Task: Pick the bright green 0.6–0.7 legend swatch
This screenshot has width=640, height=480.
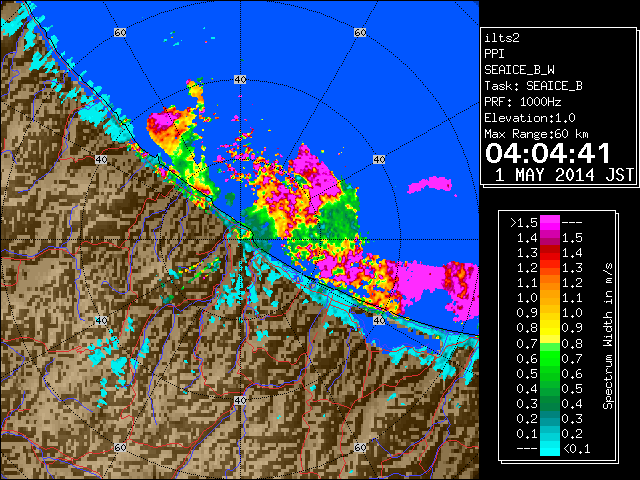Action: point(550,358)
